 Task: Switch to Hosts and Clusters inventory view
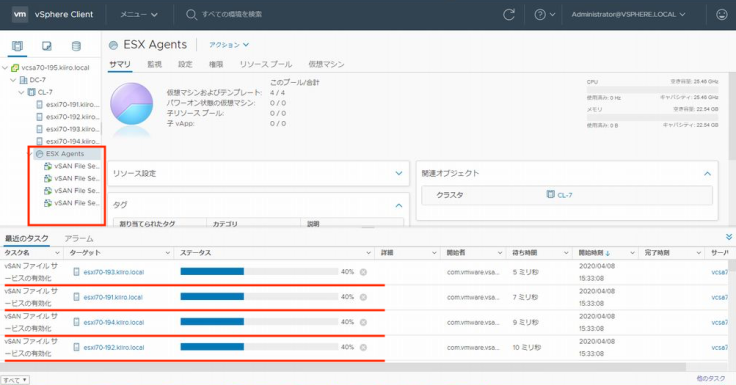[17, 46]
